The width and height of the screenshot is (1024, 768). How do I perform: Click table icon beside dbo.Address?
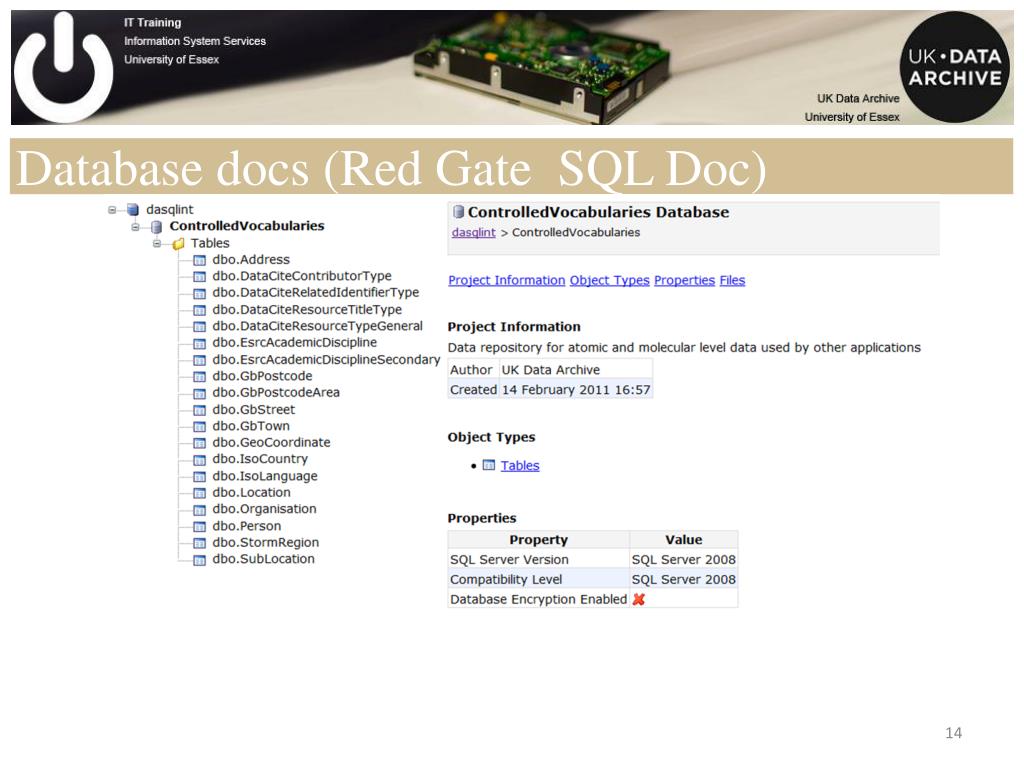click(200, 260)
